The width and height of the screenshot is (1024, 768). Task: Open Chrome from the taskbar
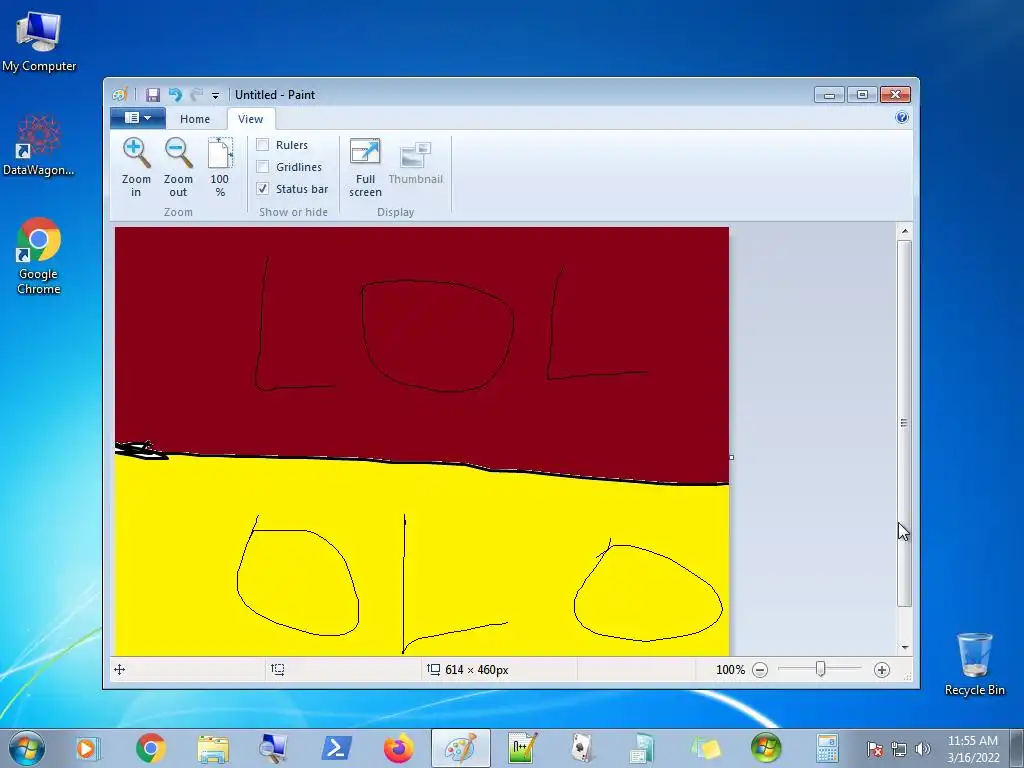coord(150,748)
